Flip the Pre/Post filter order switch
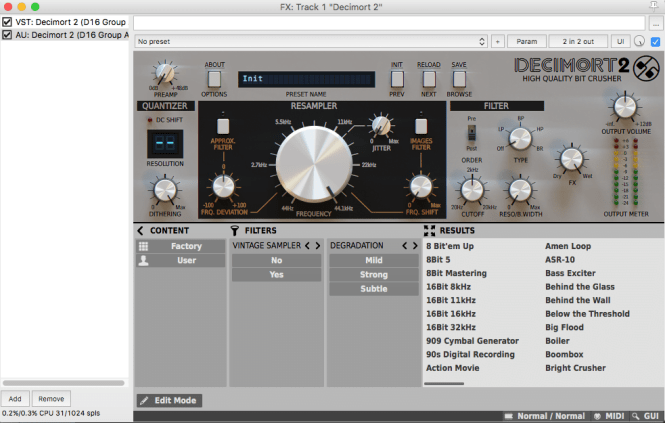665x423 pixels. click(x=472, y=132)
